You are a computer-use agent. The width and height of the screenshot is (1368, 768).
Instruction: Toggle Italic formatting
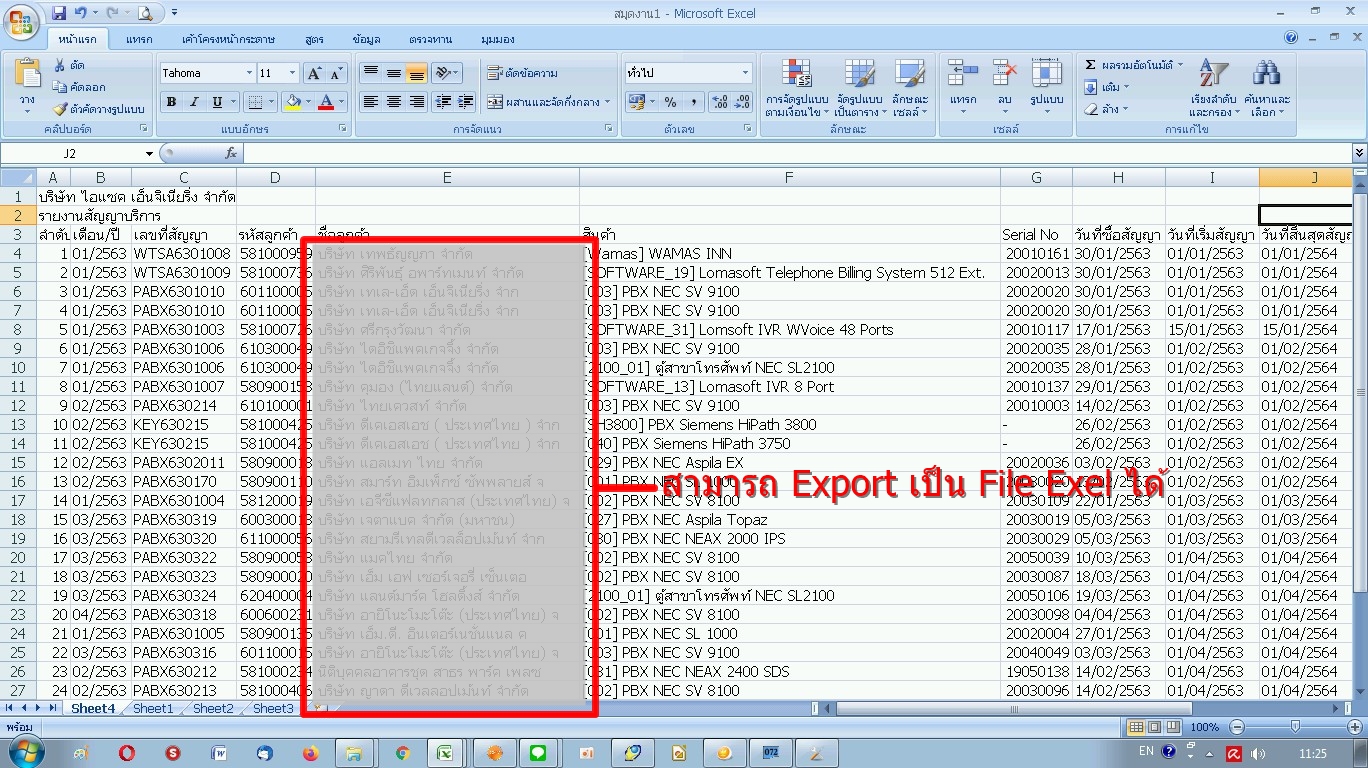coord(193,102)
